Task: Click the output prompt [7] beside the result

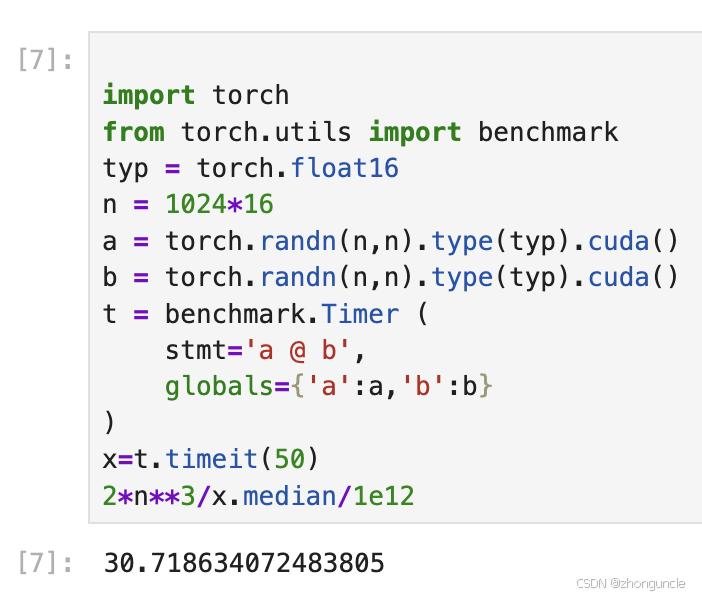Action: point(45,563)
